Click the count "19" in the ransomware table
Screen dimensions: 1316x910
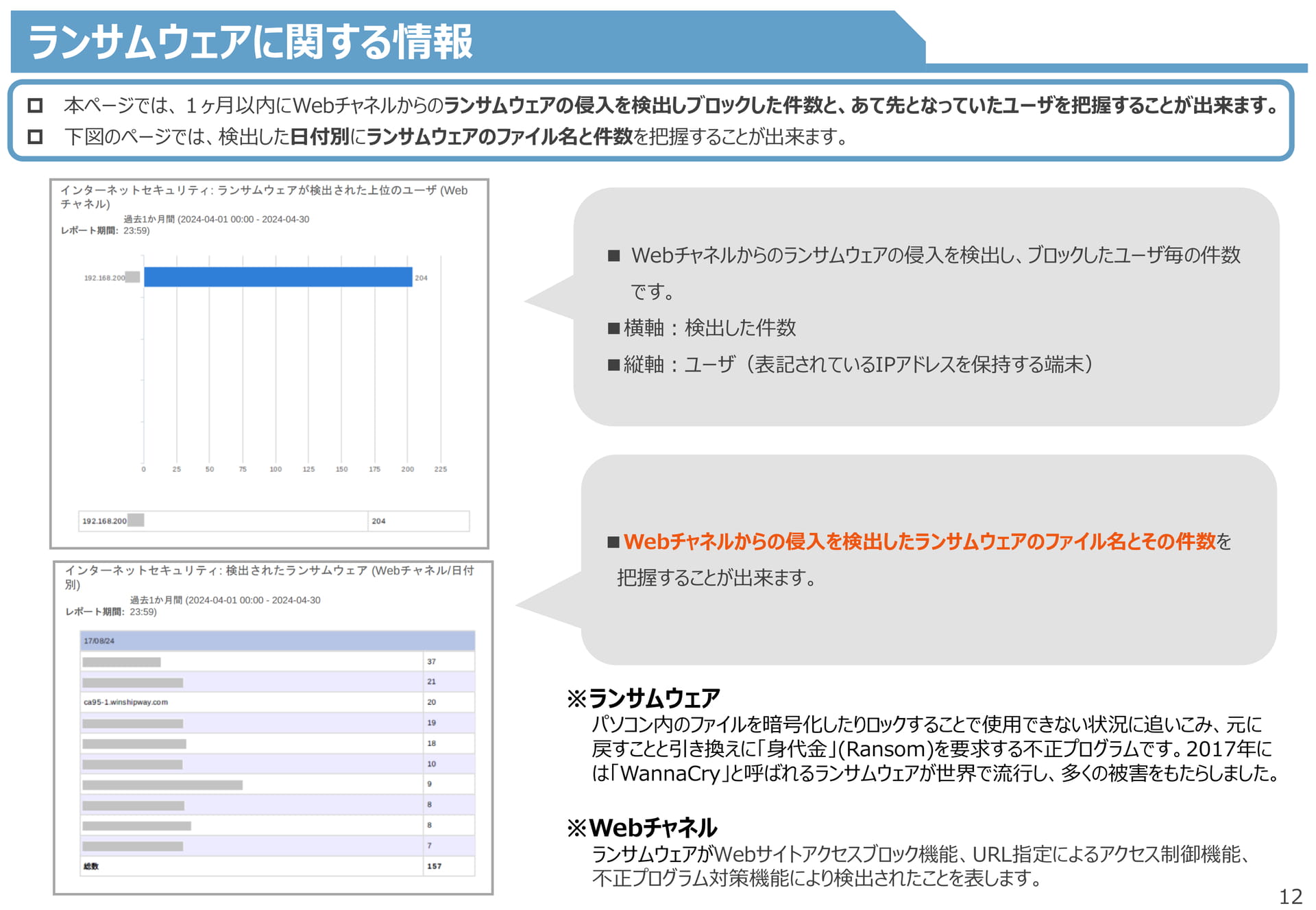pos(431,723)
